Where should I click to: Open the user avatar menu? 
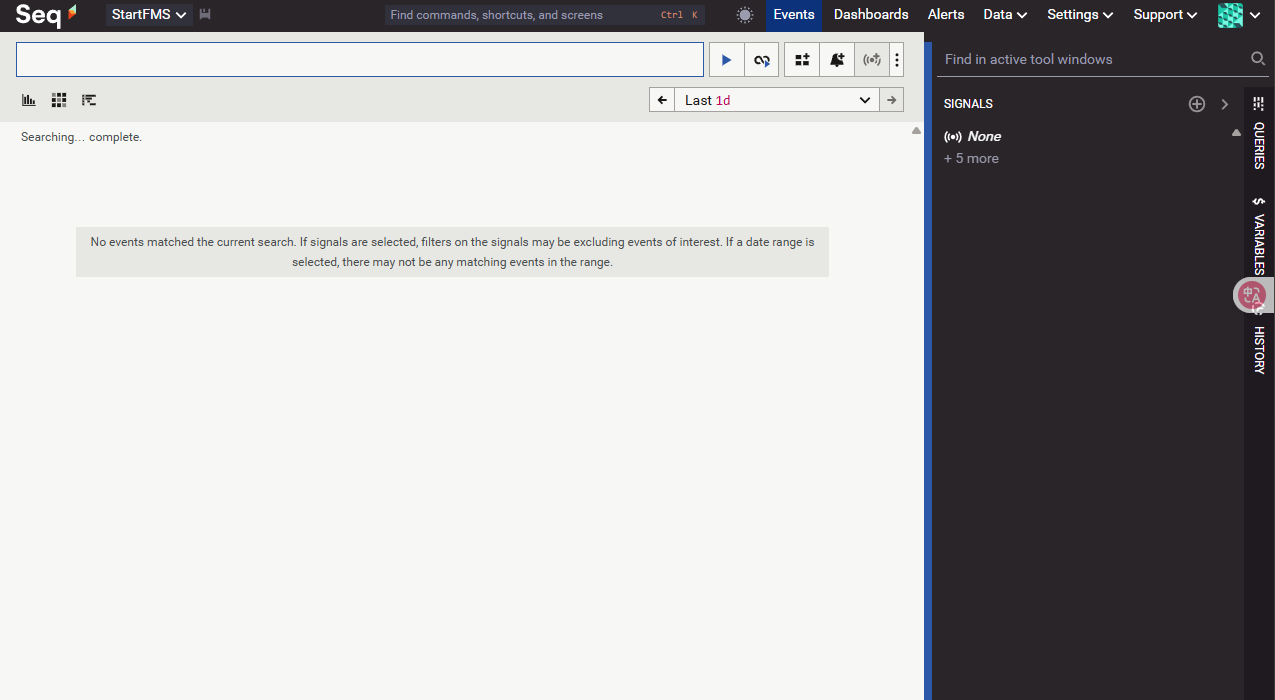coord(1239,15)
